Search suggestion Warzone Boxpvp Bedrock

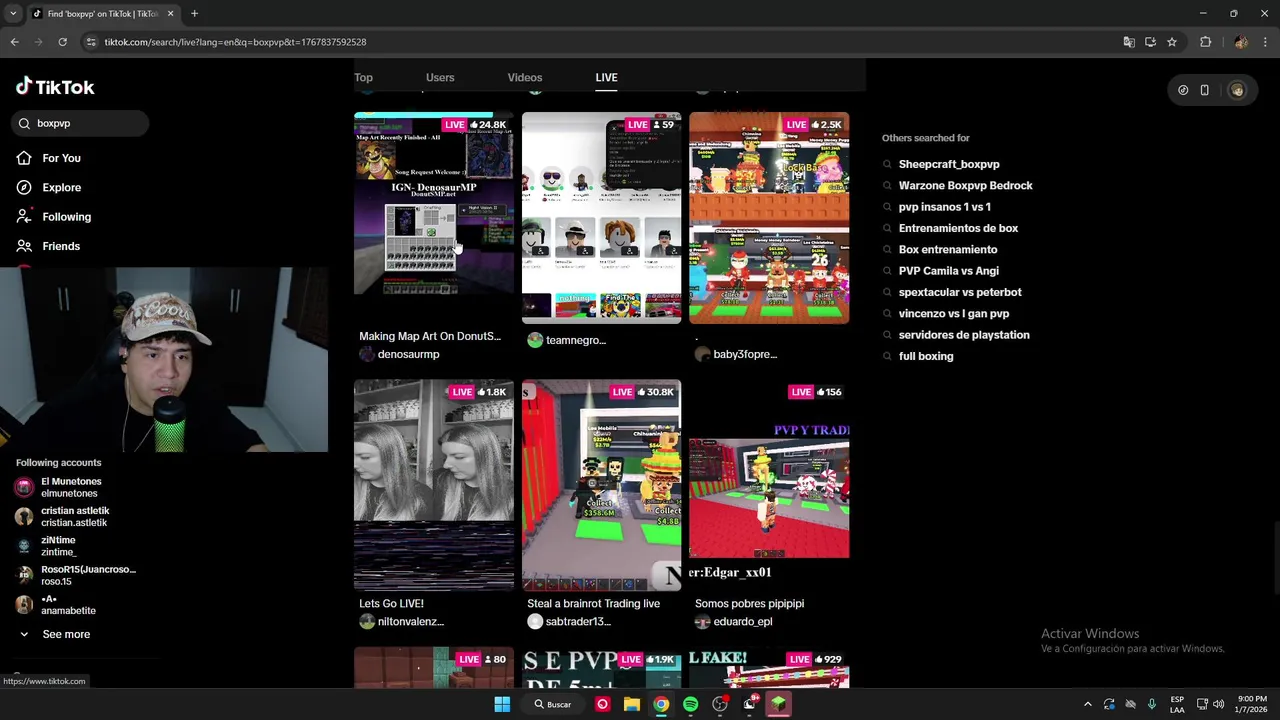pyautogui.click(x=965, y=186)
